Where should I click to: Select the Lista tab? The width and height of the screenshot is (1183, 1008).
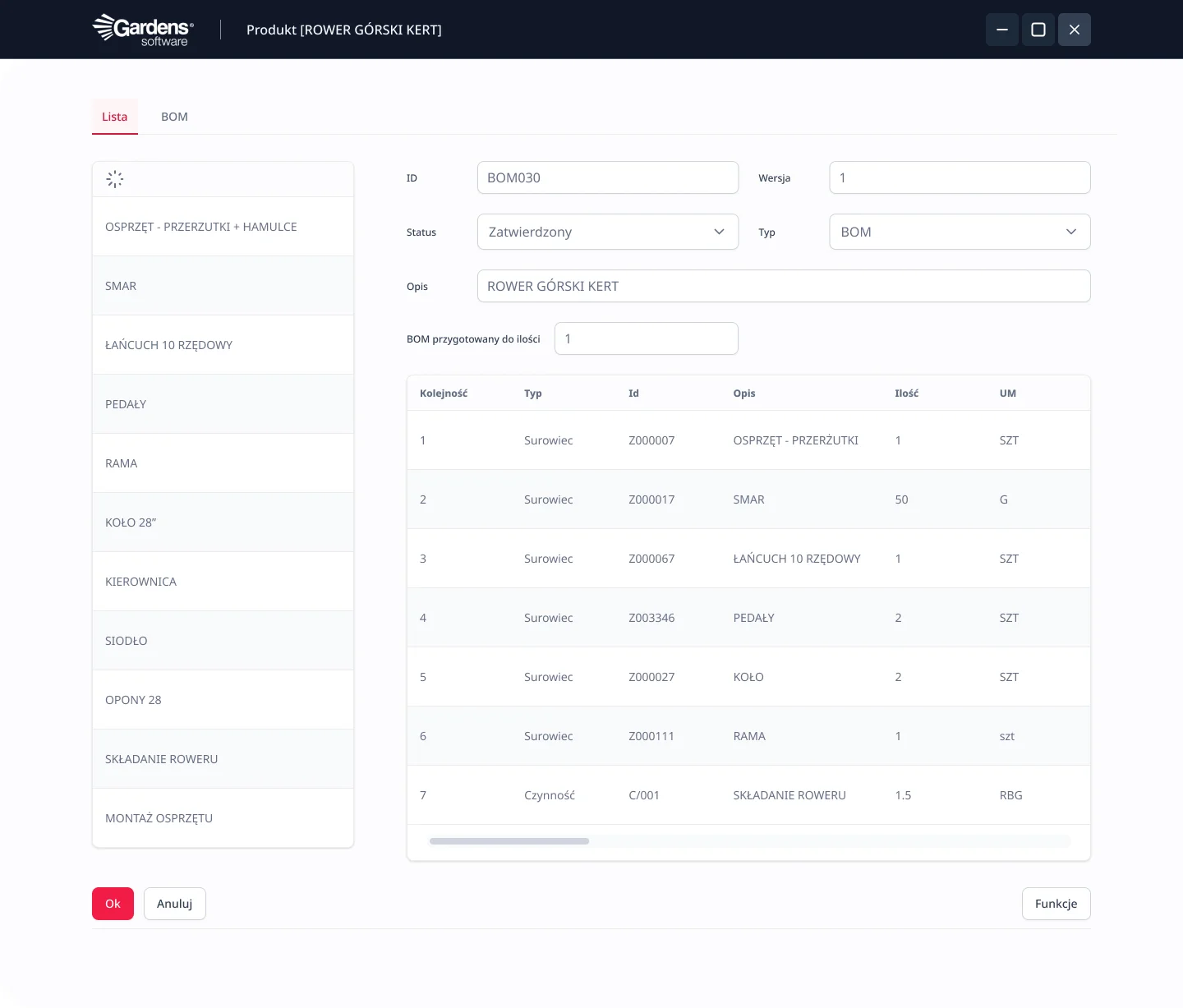114,117
